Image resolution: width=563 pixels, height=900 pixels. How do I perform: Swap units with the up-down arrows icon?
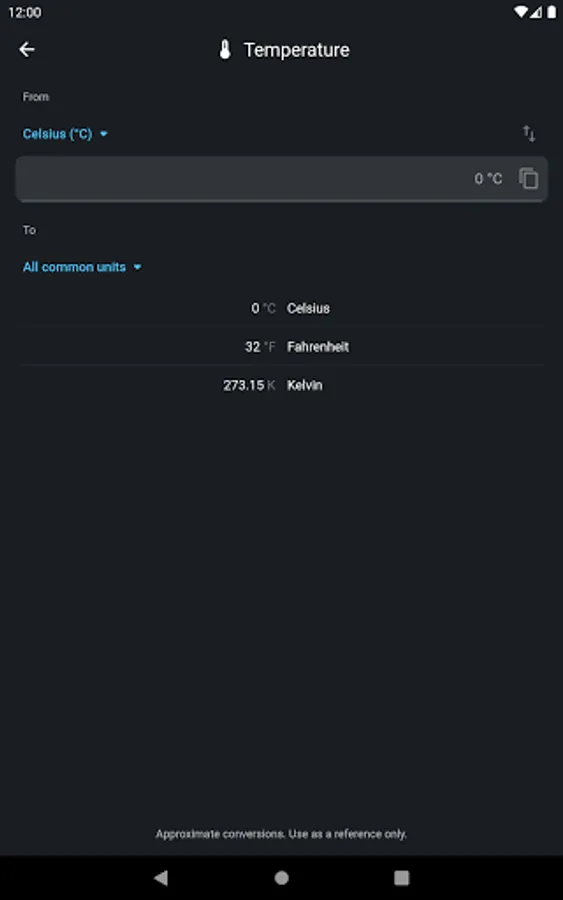[529, 134]
